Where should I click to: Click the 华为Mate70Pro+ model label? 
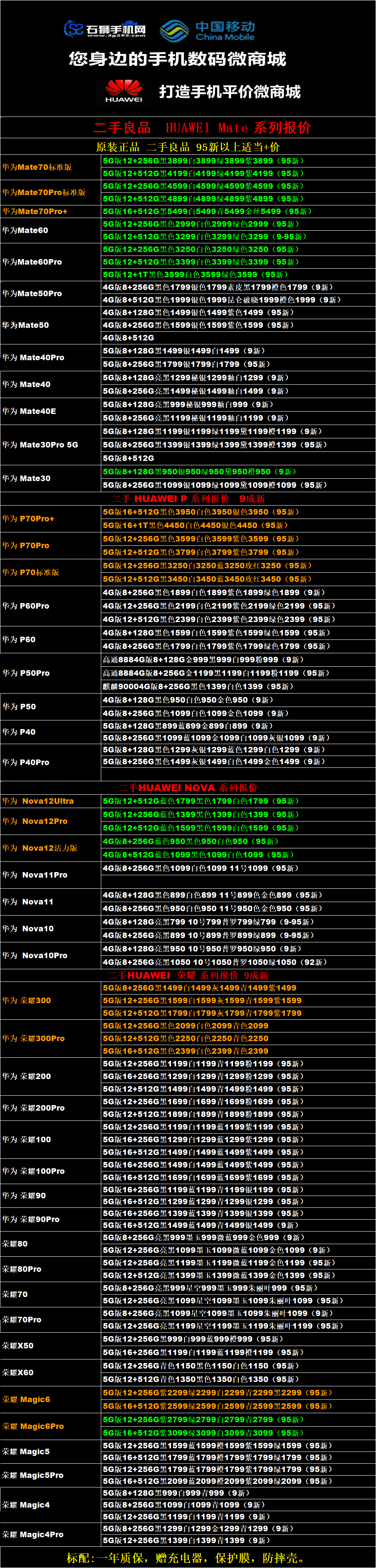pyautogui.click(x=35, y=211)
